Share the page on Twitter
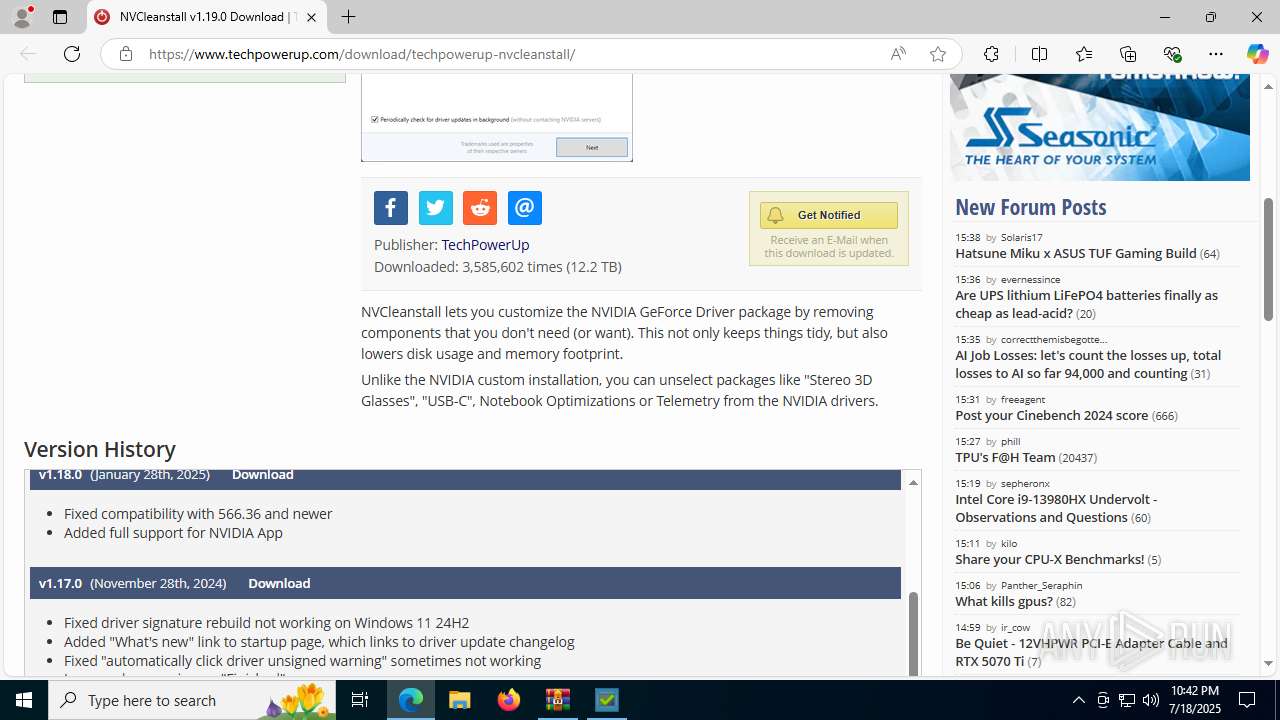Viewport: 1280px width, 720px height. tap(436, 208)
